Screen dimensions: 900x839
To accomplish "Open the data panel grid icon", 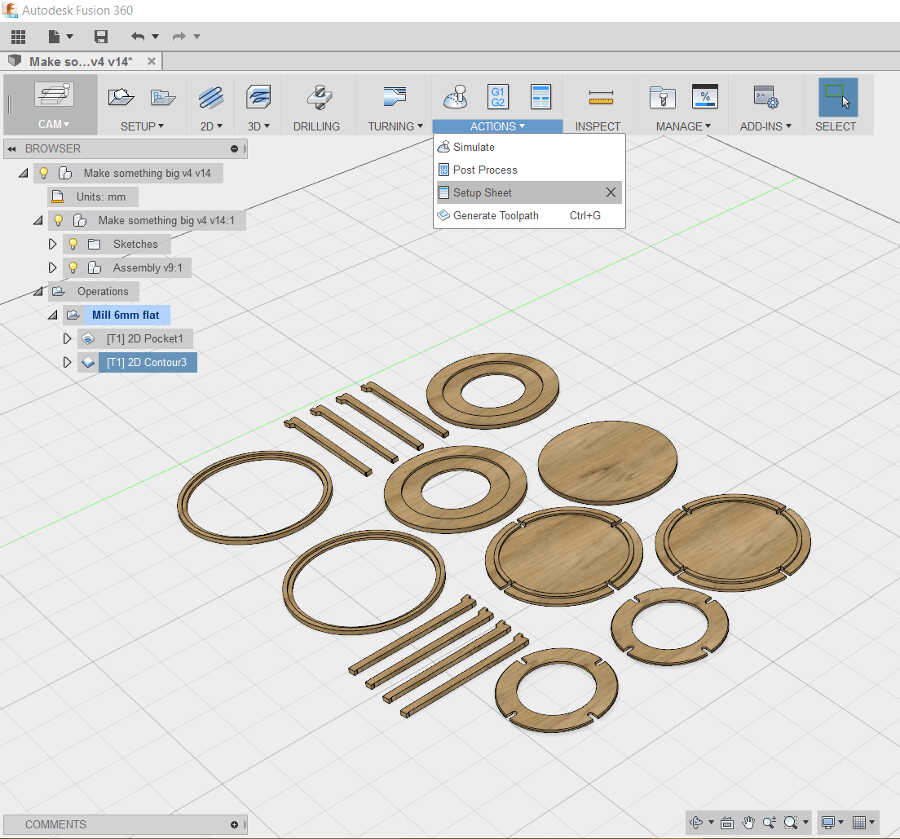I will (x=18, y=37).
